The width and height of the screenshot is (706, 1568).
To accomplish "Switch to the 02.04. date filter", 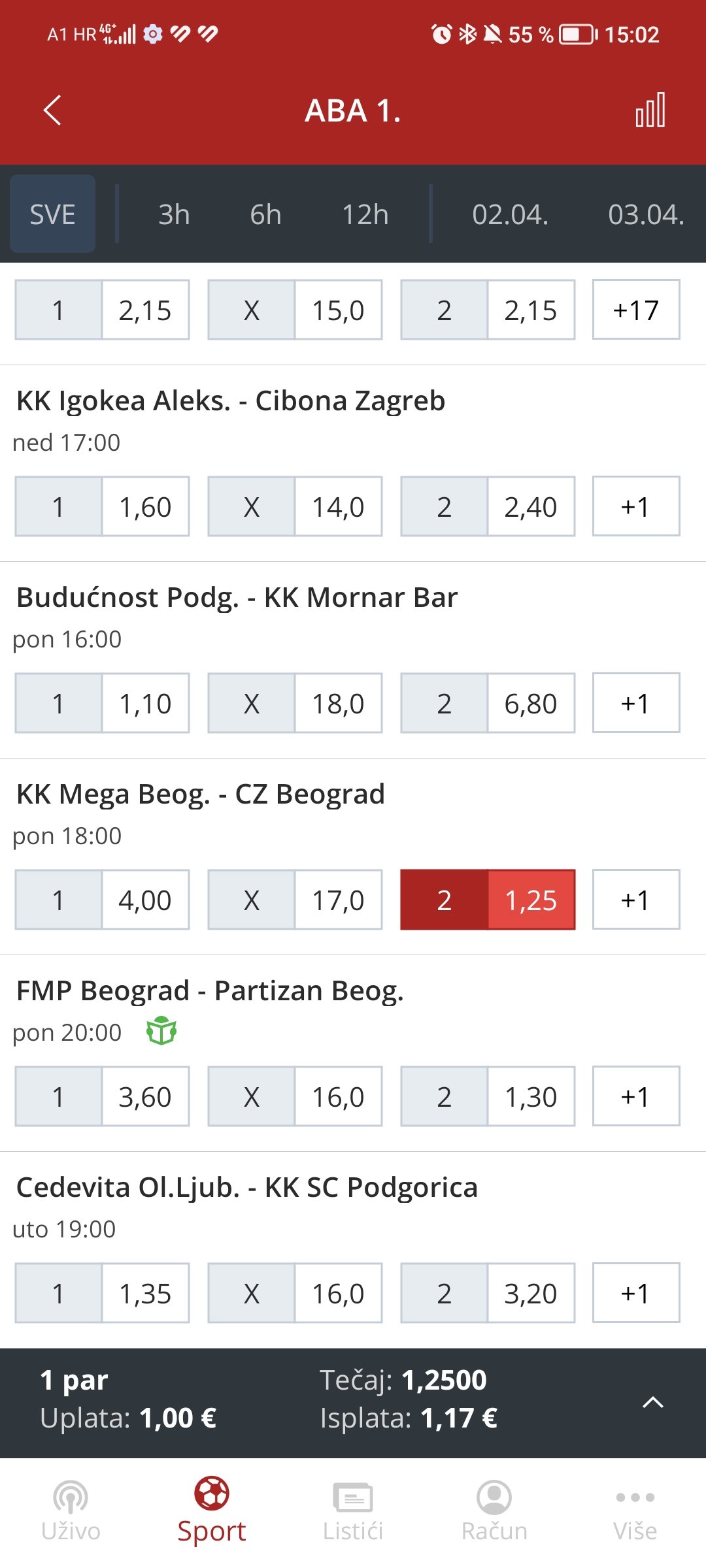I will (x=510, y=214).
